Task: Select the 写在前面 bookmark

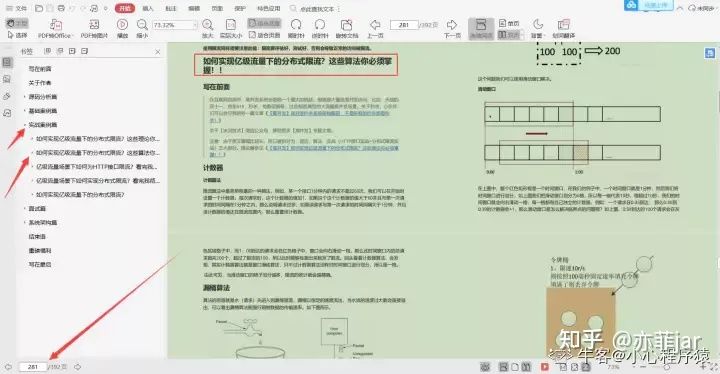Action: point(40,69)
